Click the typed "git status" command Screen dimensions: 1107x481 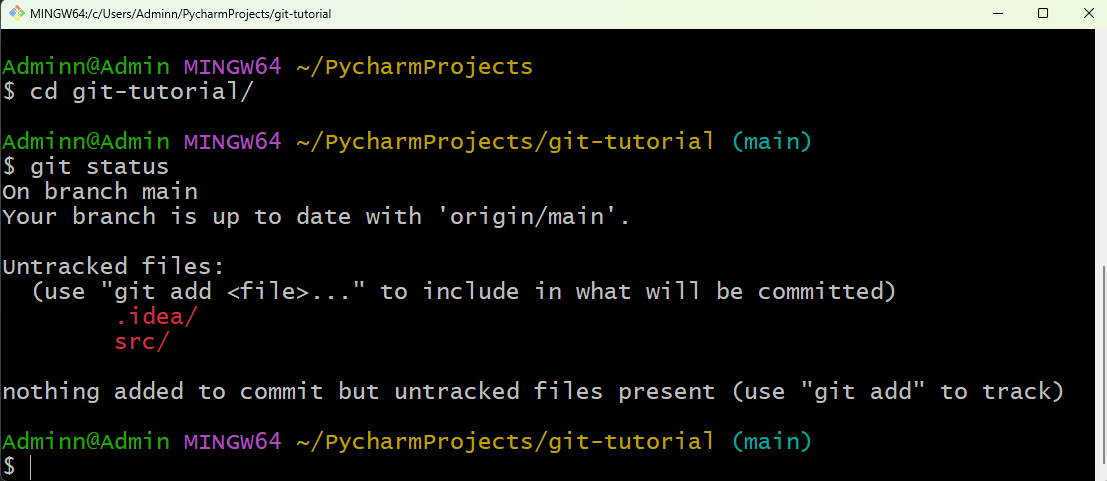coord(99,166)
